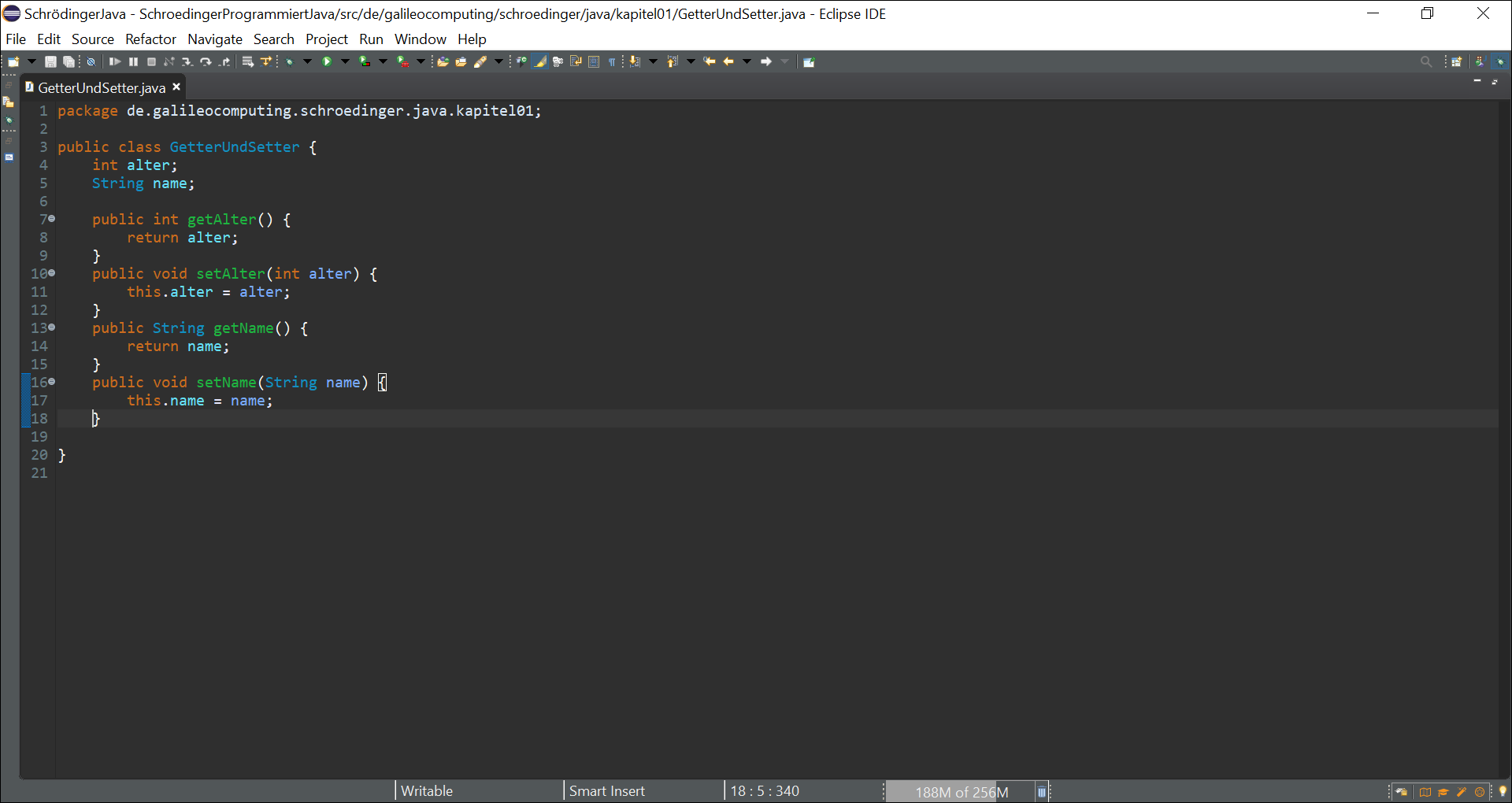Screen dimensions: 1512x803
Task: Open the Refactor menu
Action: pos(150,39)
